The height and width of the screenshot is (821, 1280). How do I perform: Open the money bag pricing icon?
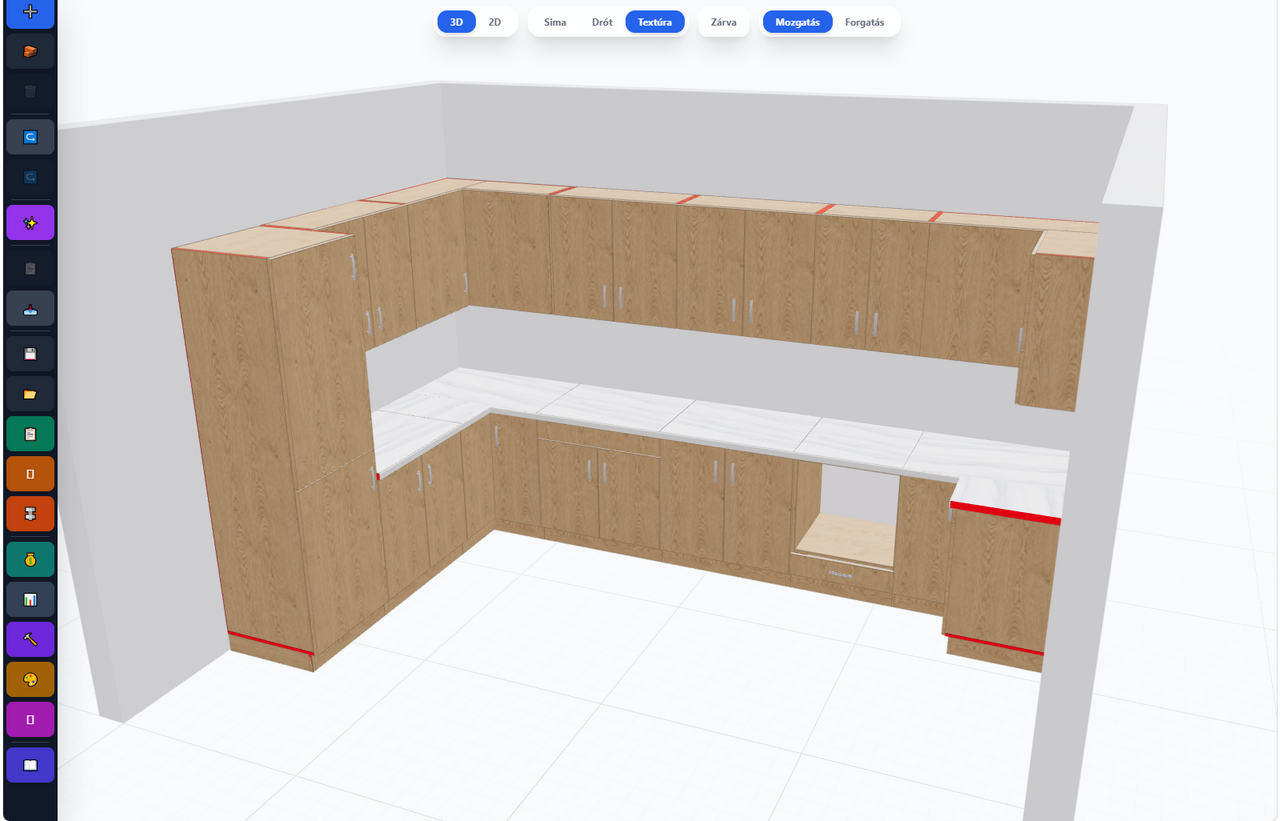coord(30,559)
